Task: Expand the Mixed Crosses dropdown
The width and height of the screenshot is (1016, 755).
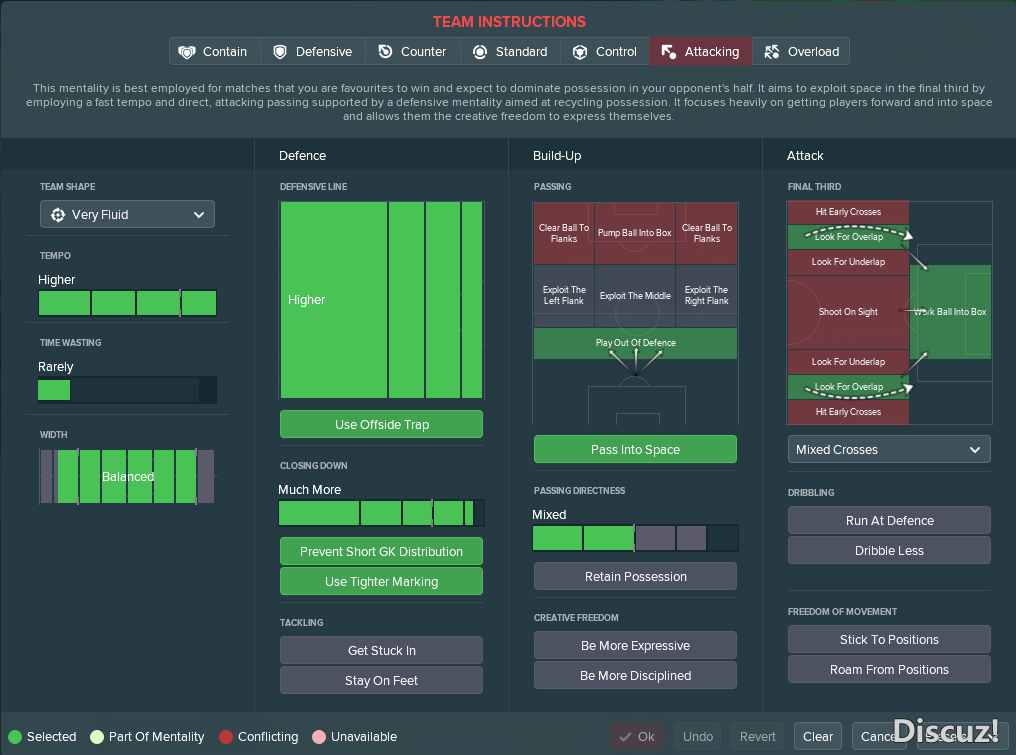Action: 889,450
